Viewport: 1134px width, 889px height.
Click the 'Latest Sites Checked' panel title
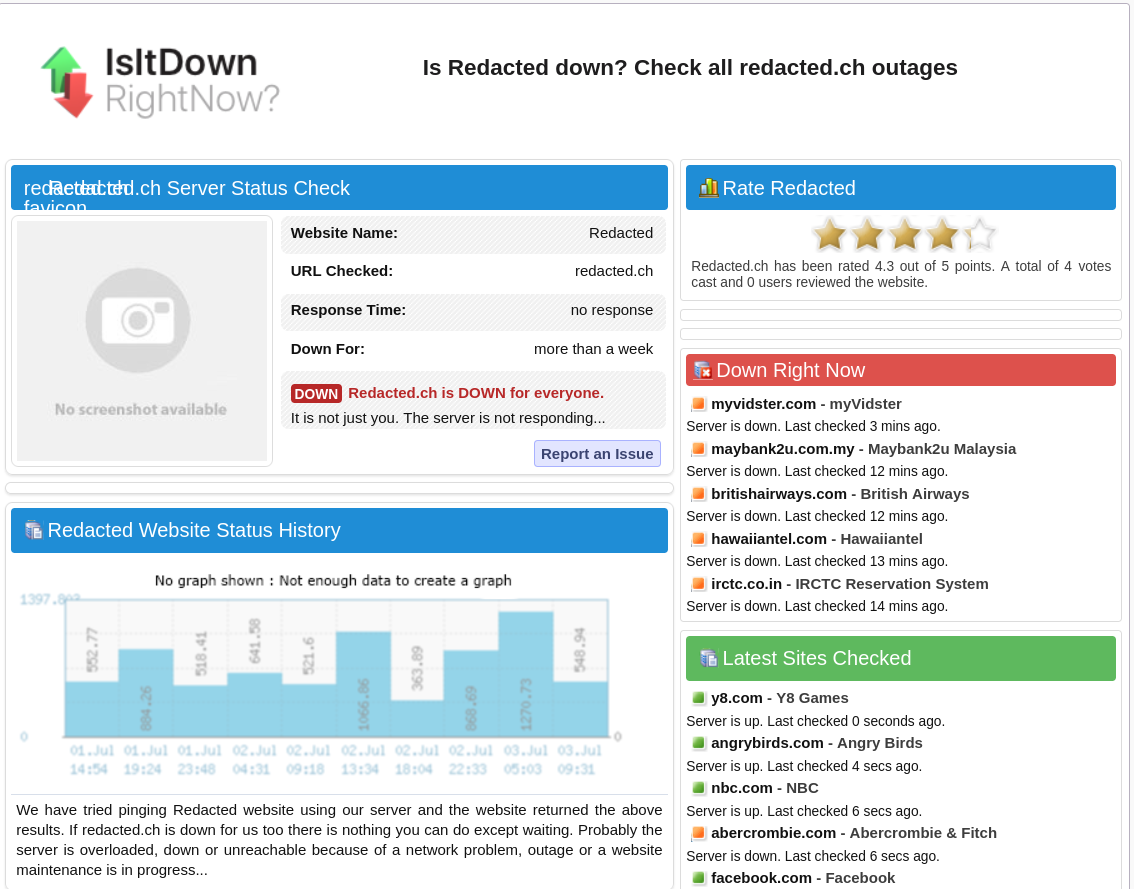[817, 658]
